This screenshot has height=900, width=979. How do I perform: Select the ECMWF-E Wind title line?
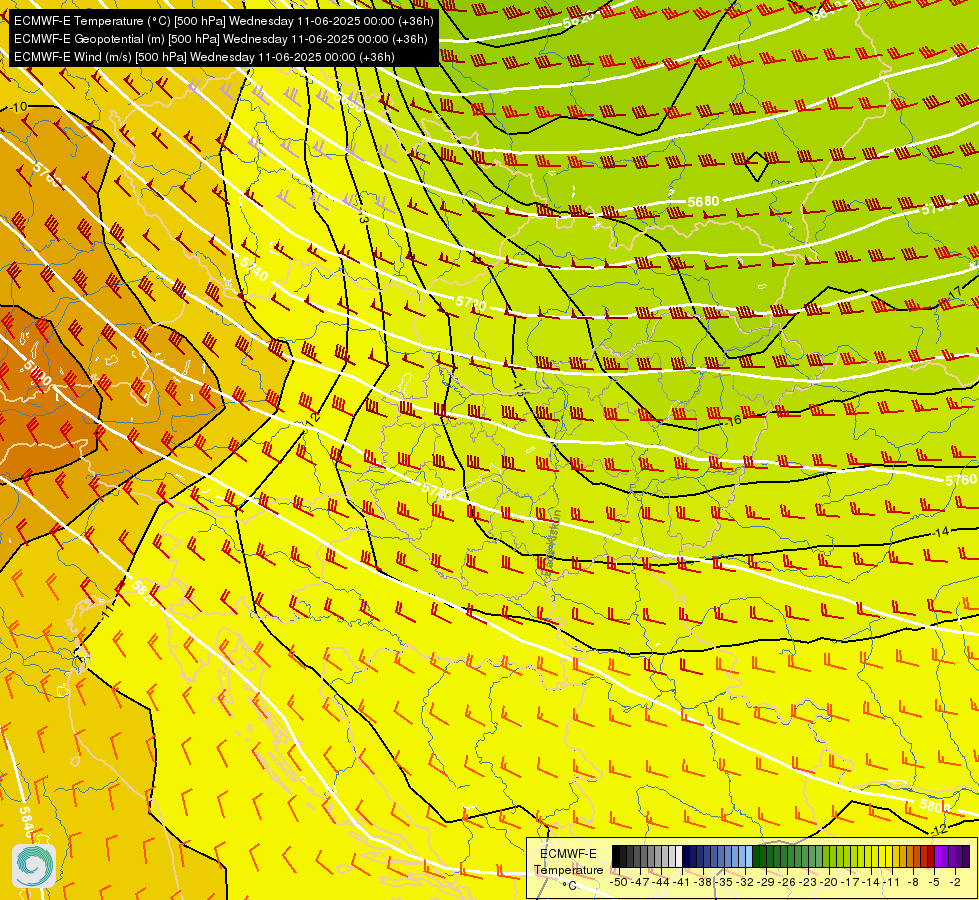point(204,57)
